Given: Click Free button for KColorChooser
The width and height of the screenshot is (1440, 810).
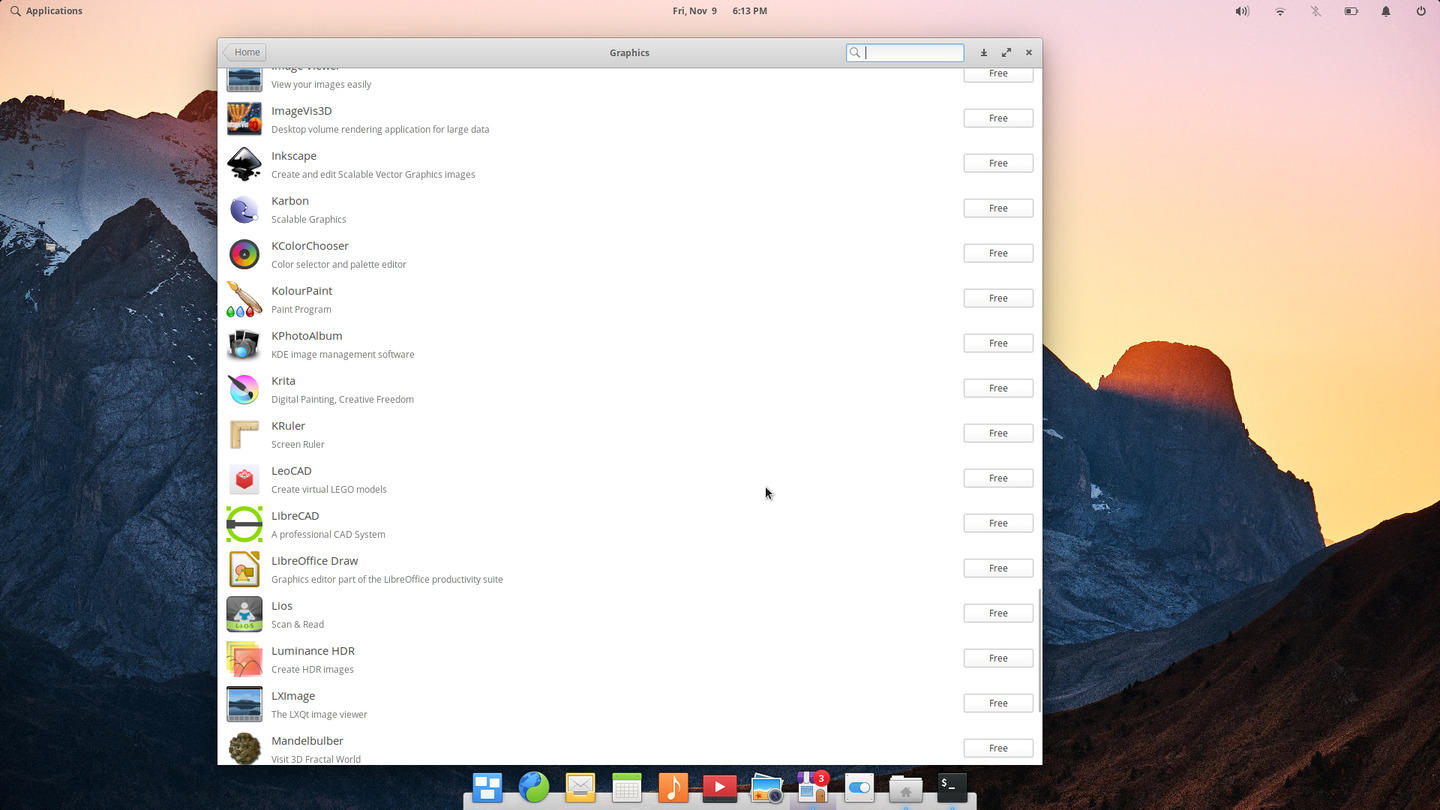Looking at the screenshot, I should tap(998, 253).
